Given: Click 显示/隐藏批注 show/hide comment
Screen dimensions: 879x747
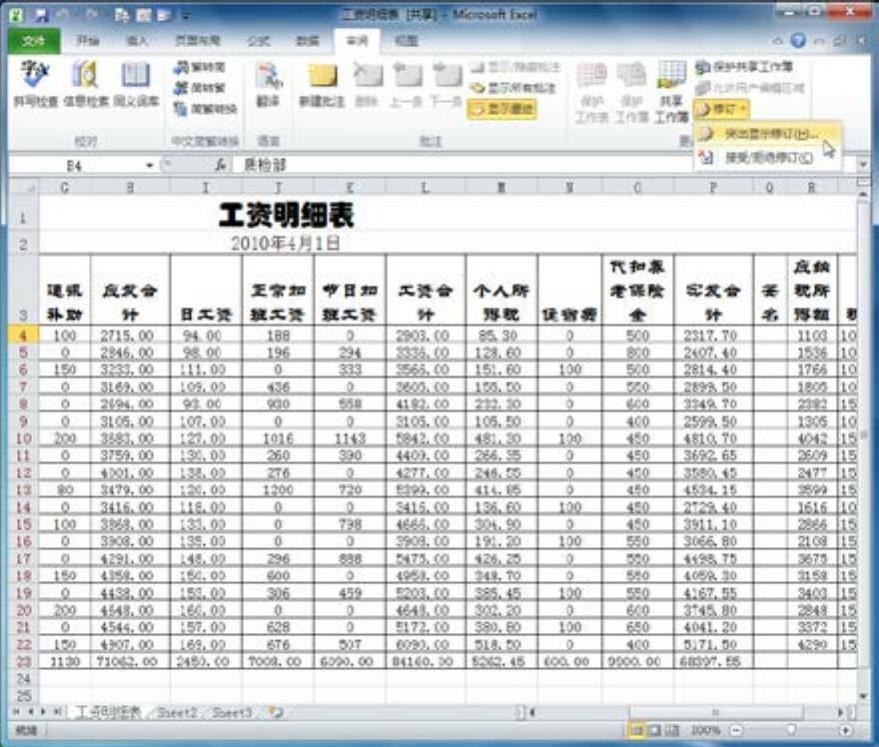Looking at the screenshot, I should pyautogui.click(x=515, y=67).
